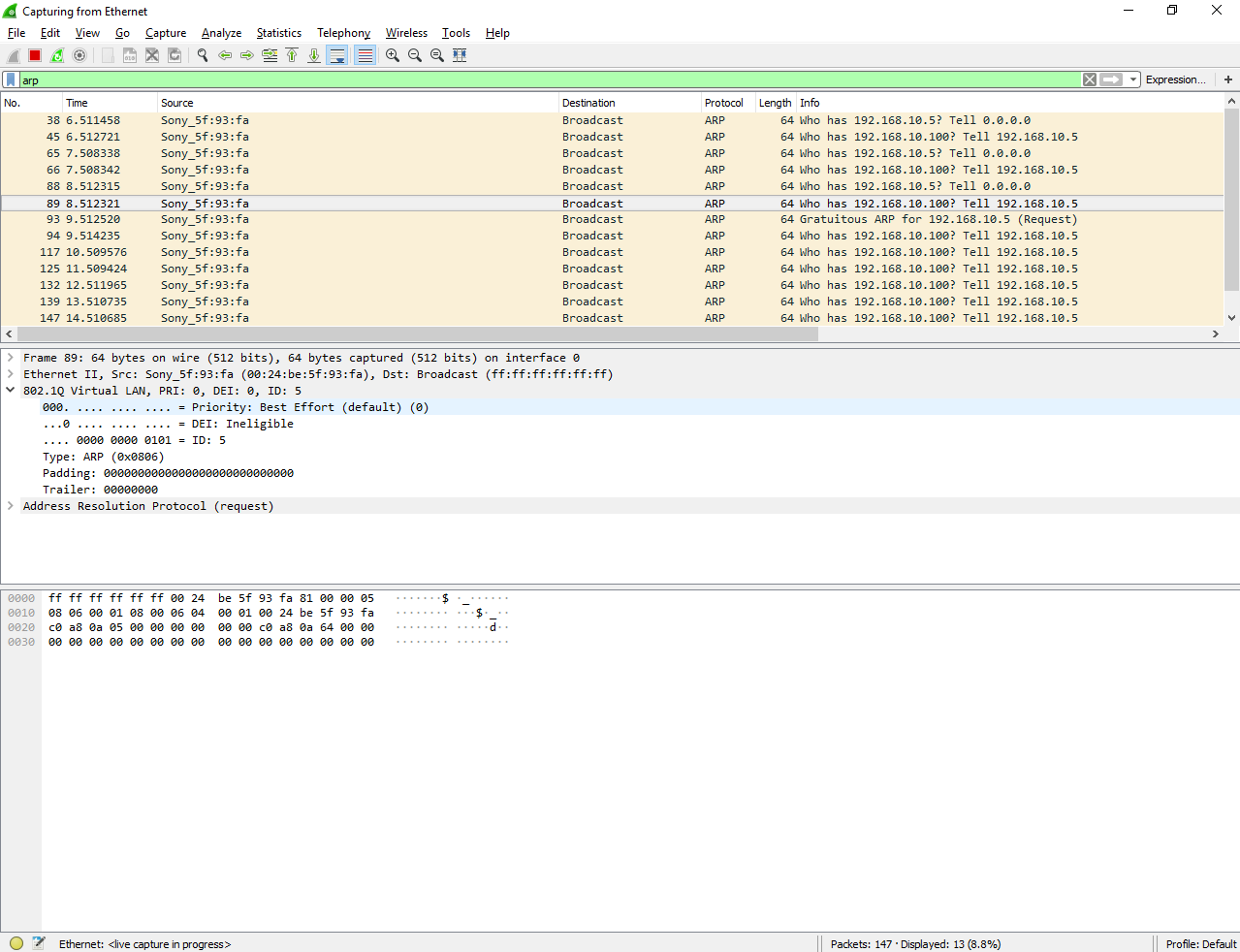Open Find a packet magnifier

coord(203,55)
